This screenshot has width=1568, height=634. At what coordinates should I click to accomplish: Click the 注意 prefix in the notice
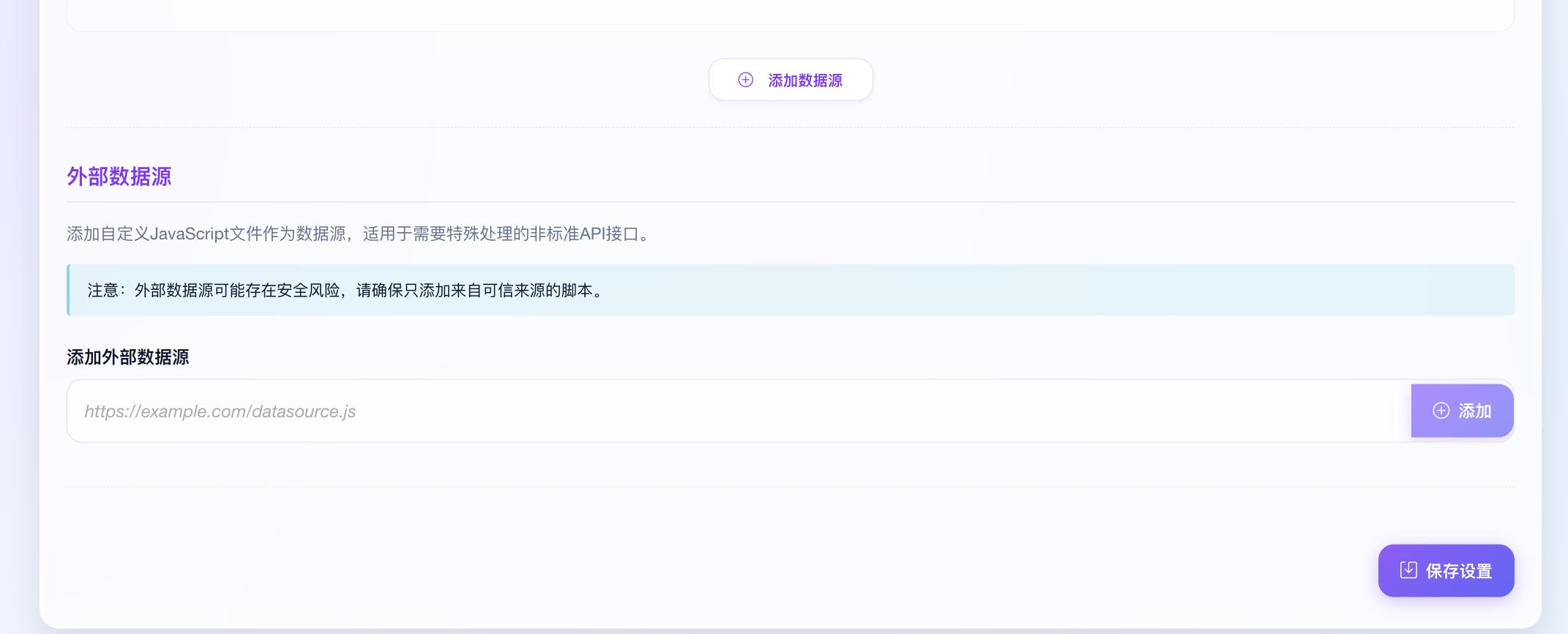(x=103, y=291)
